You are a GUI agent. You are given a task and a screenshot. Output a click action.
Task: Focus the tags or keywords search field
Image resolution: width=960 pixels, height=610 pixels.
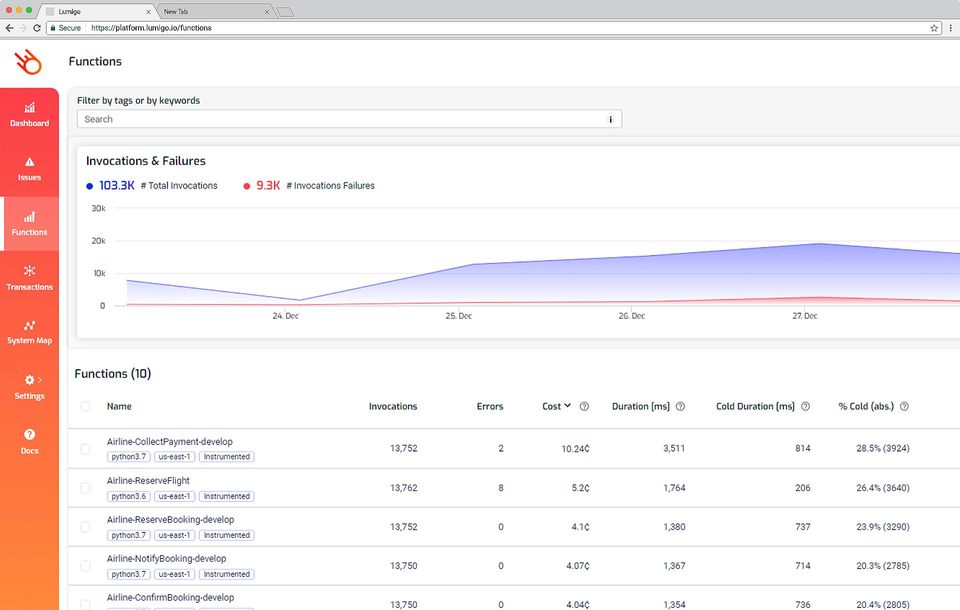(350, 119)
